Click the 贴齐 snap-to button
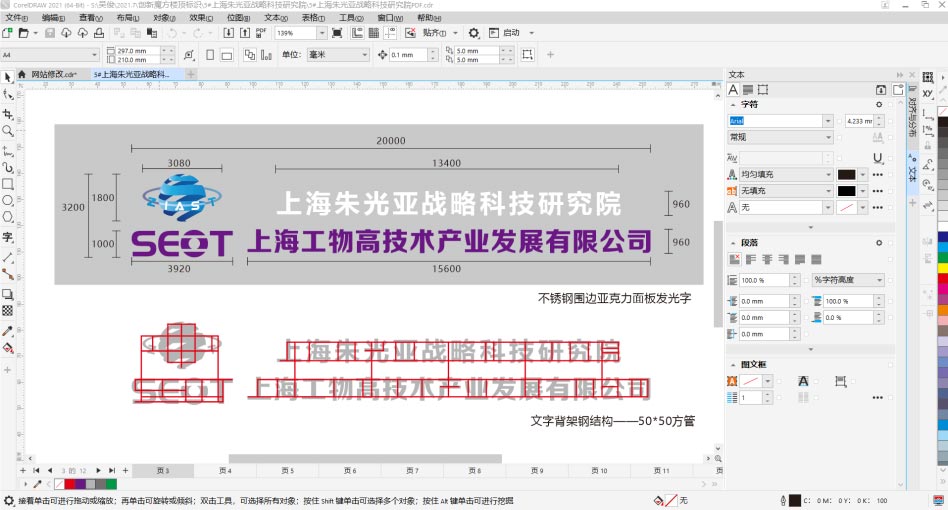The height and width of the screenshot is (510, 948). pyautogui.click(x=434, y=33)
